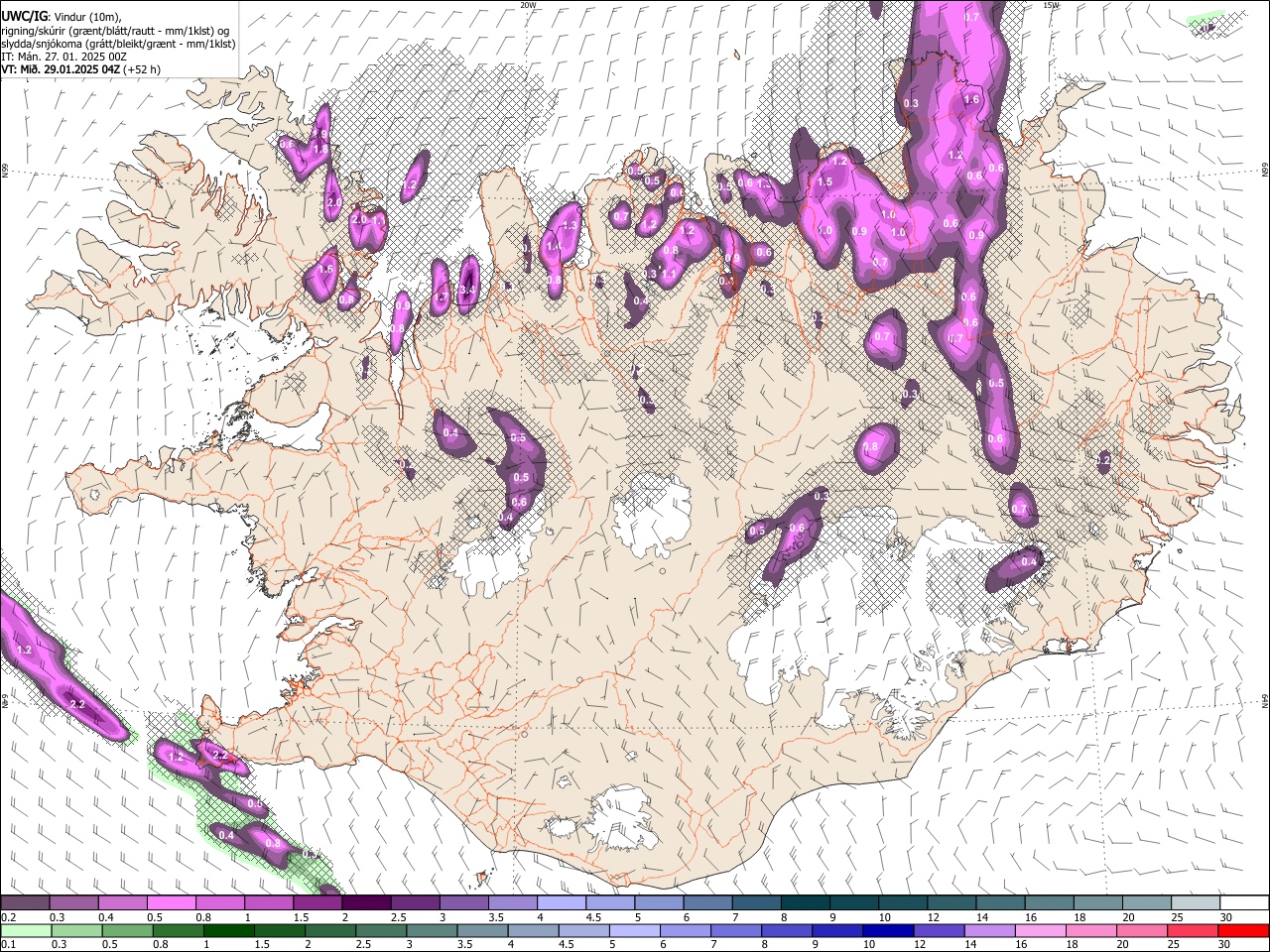1270x952 pixels.
Task: Select the snow scale swatch between 4.5 and 5
Action: 609,902
